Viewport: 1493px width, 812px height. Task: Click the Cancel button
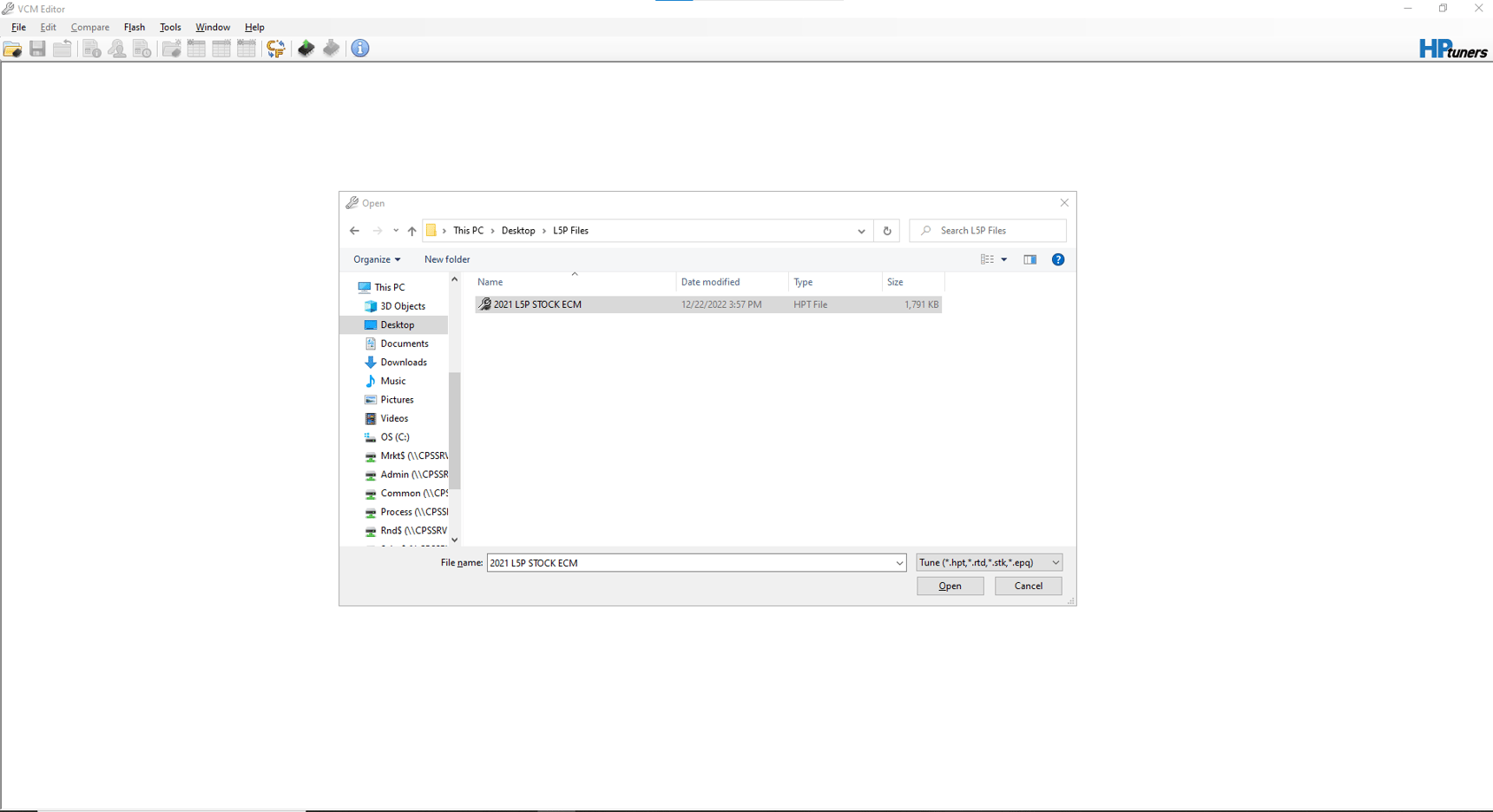point(1028,586)
